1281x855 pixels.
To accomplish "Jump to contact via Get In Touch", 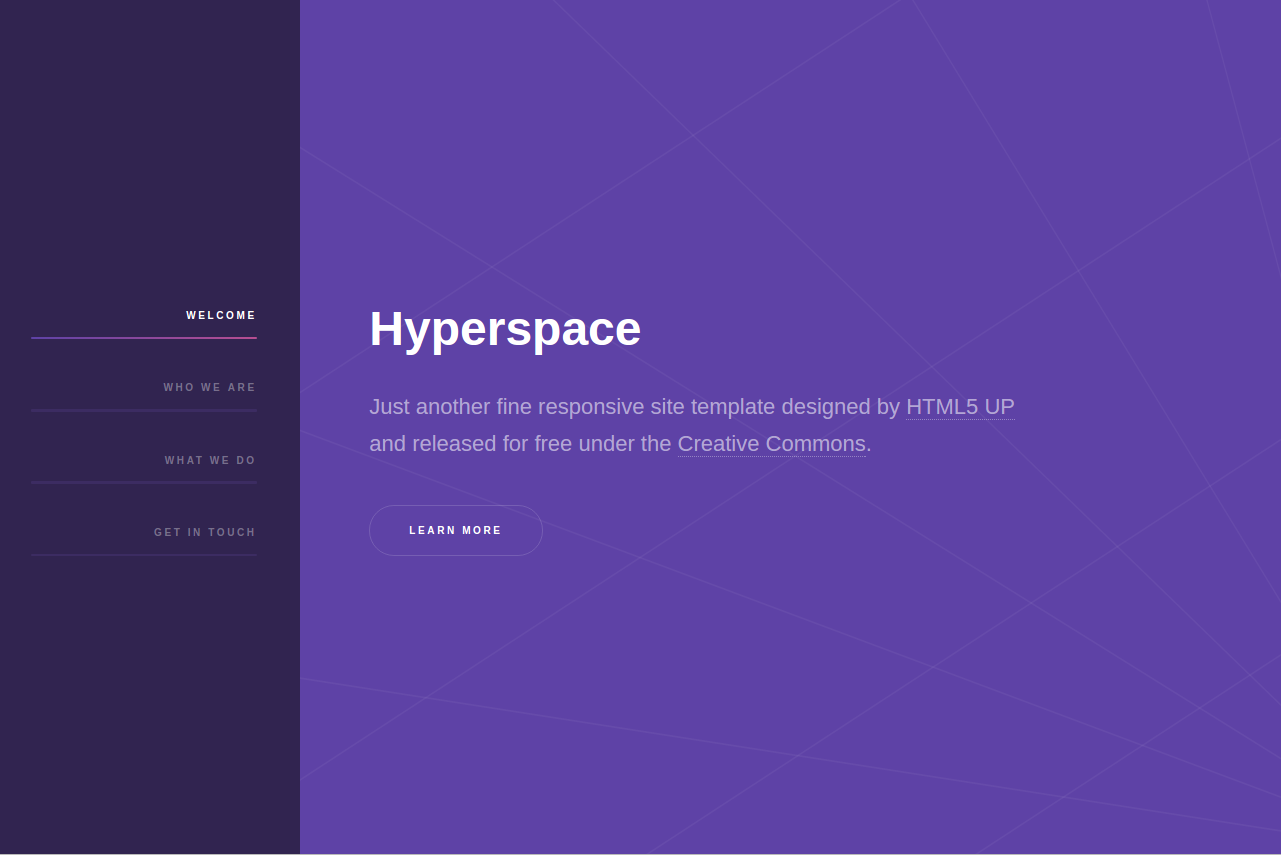I will tap(205, 532).
